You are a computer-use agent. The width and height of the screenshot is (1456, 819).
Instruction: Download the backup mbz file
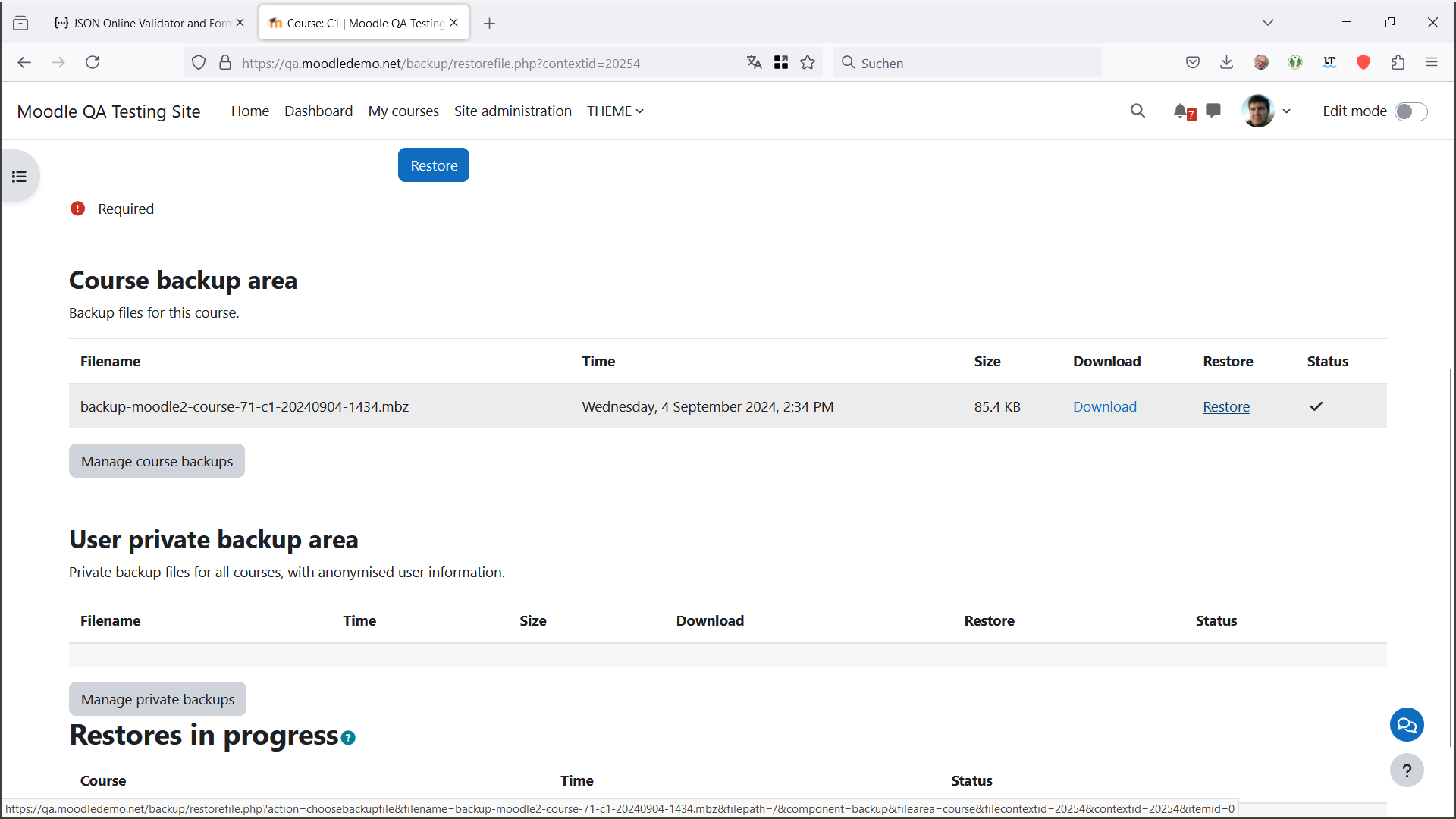click(x=1105, y=406)
